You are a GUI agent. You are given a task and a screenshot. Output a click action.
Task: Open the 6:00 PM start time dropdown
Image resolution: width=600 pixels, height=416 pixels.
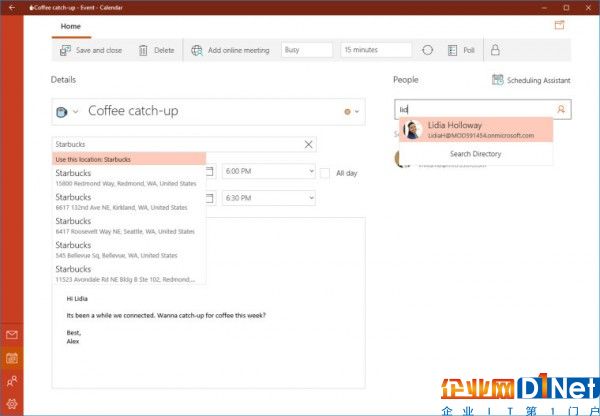(269, 171)
